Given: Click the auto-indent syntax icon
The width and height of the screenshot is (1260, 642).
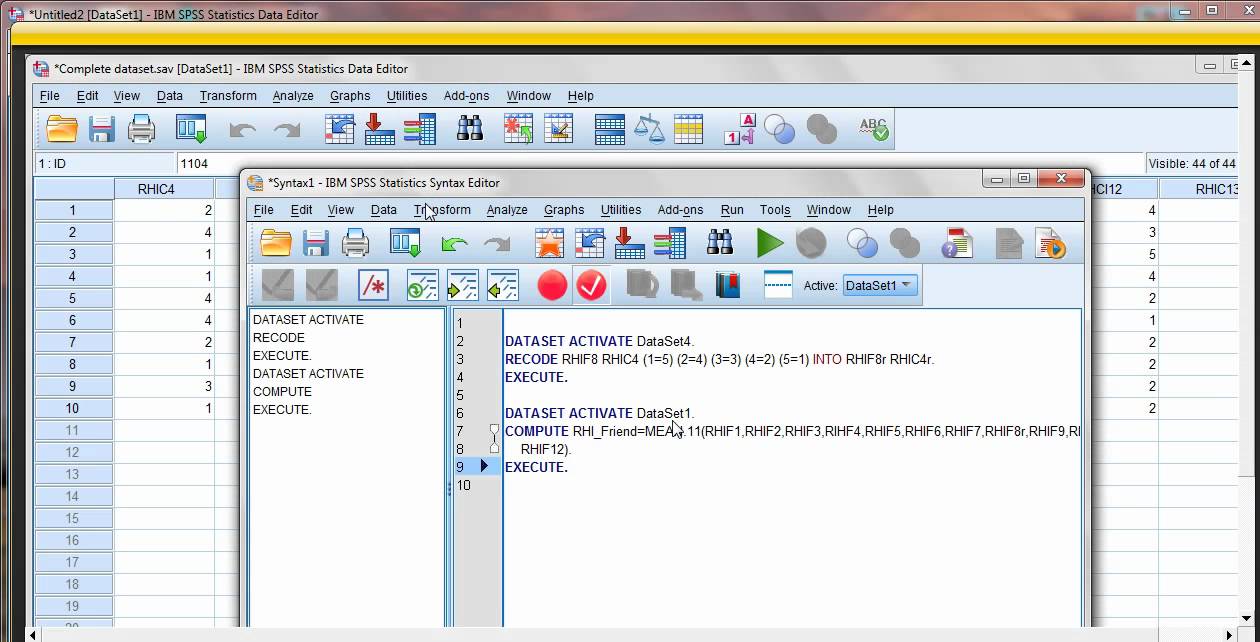Looking at the screenshot, I should [422, 286].
